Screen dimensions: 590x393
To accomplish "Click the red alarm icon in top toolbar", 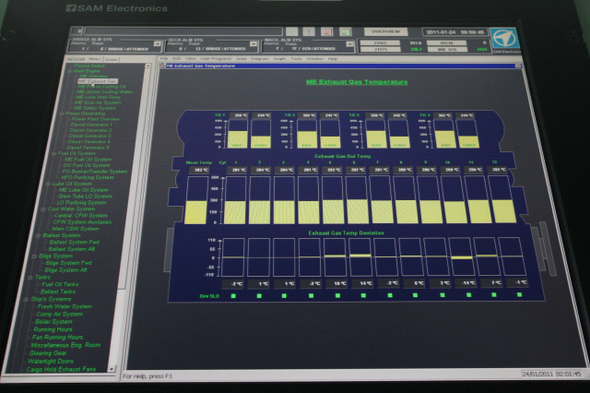I will coord(326,32).
